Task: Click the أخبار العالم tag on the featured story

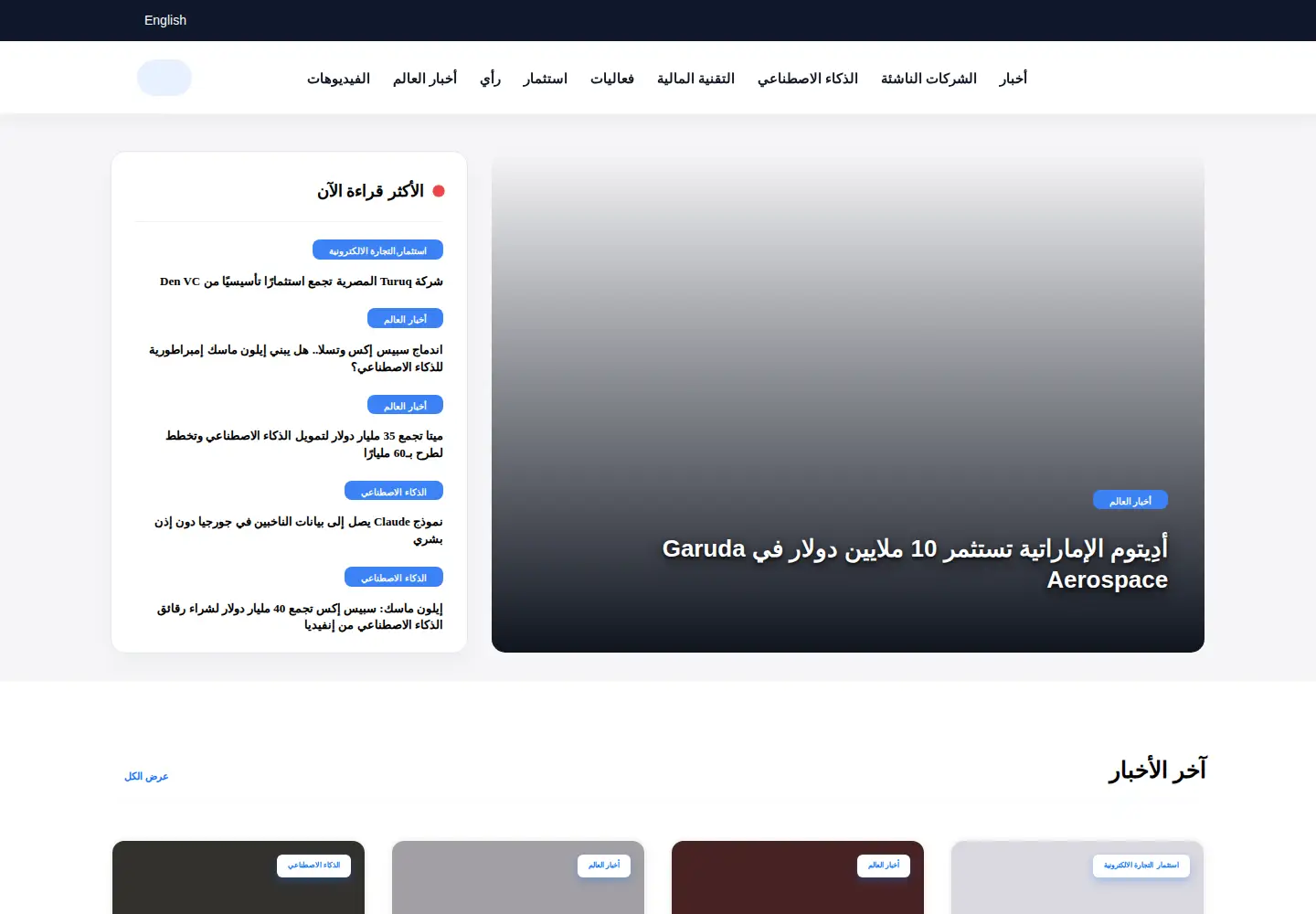Action: [x=1130, y=501]
